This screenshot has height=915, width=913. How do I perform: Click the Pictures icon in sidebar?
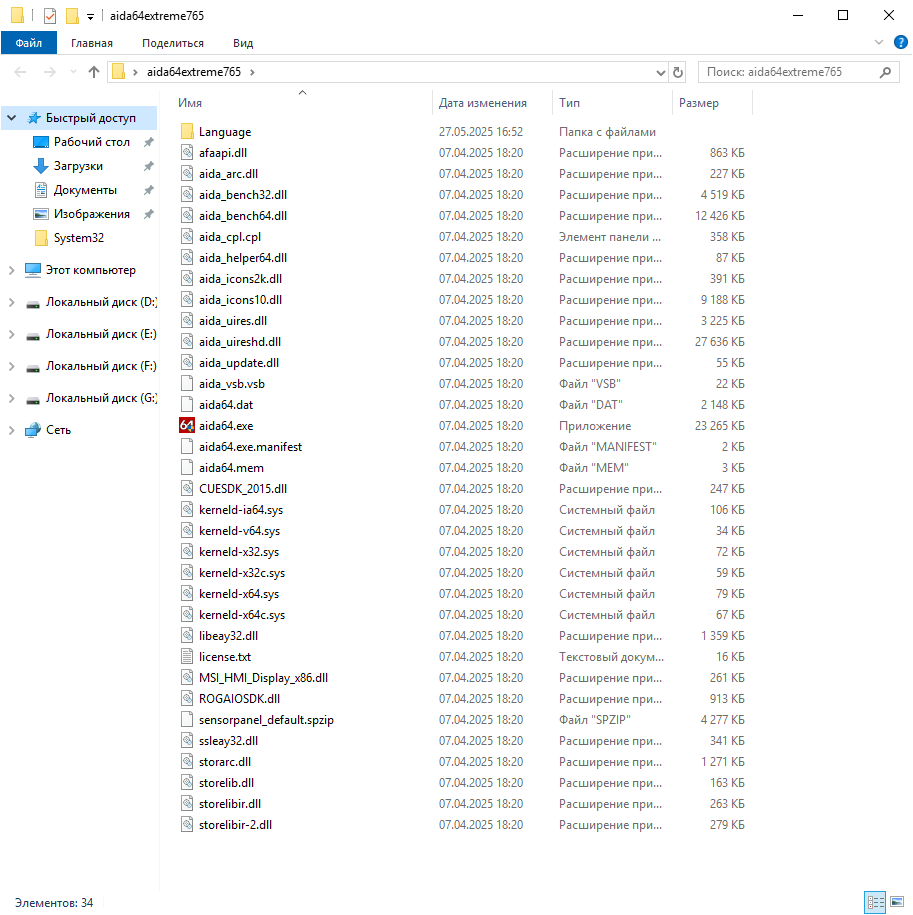click(41, 214)
